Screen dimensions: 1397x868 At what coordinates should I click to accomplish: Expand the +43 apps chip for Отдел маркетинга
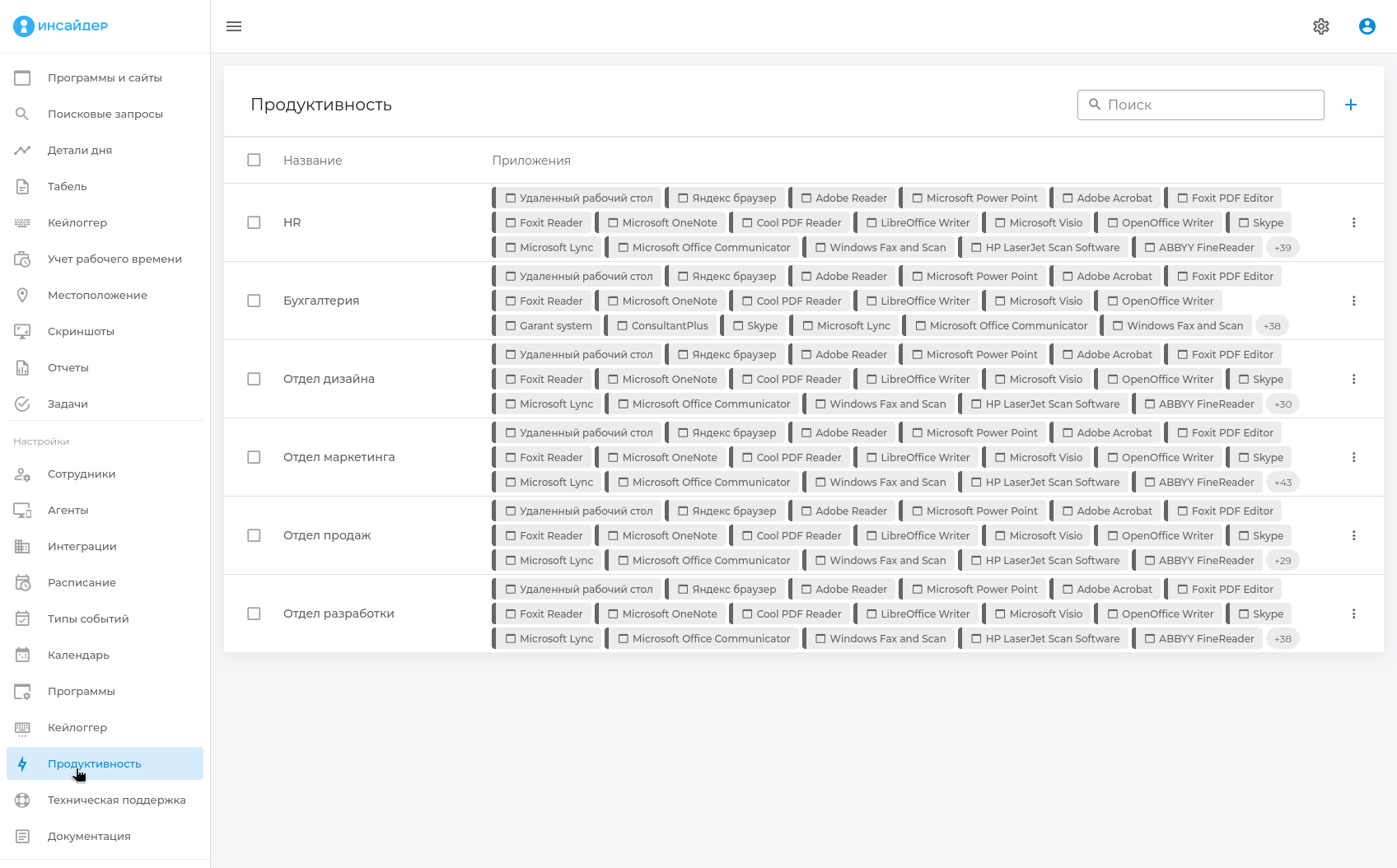click(x=1283, y=482)
